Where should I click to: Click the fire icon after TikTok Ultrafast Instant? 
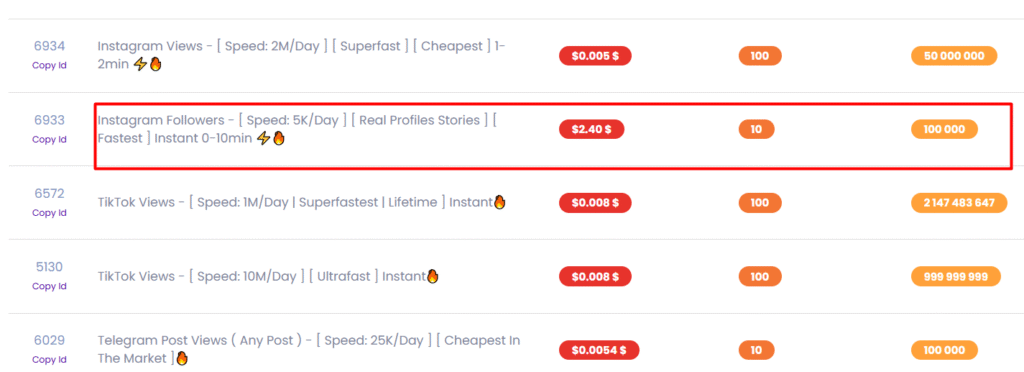coord(432,276)
